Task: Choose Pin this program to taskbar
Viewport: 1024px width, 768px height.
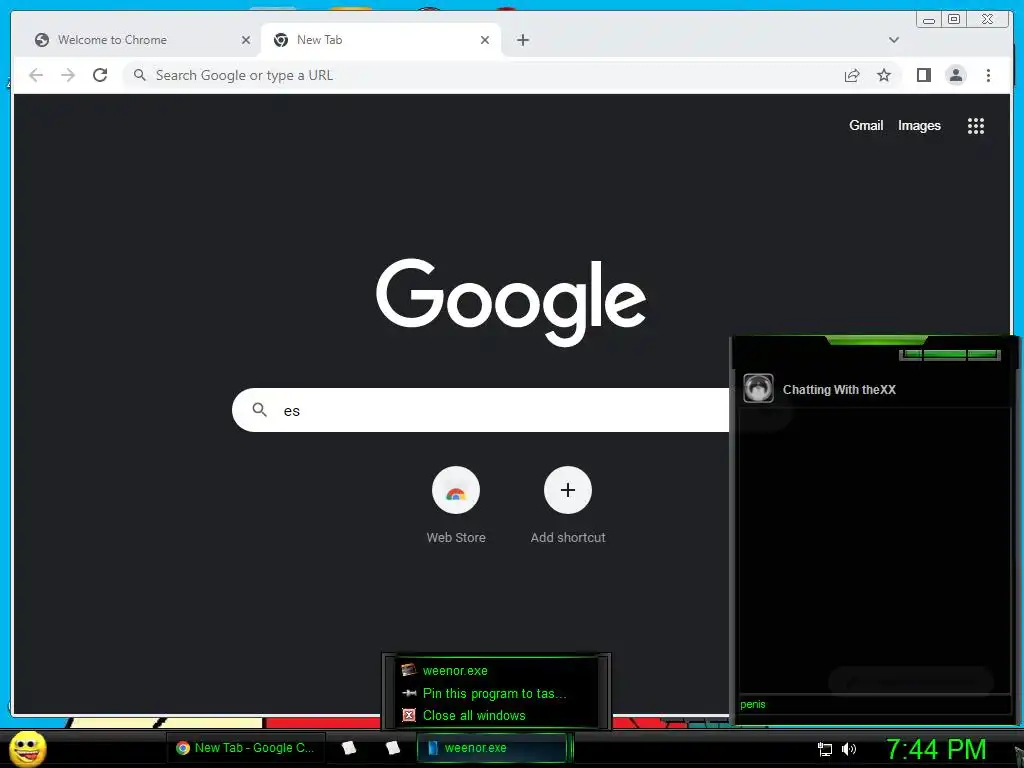Action: (x=496, y=693)
